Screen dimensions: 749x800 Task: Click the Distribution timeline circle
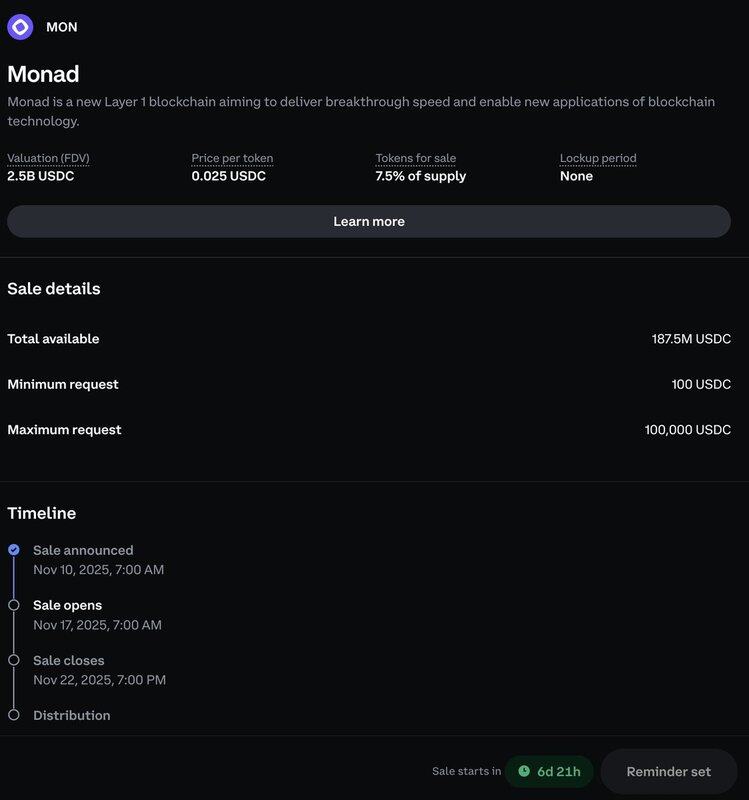click(x=14, y=715)
